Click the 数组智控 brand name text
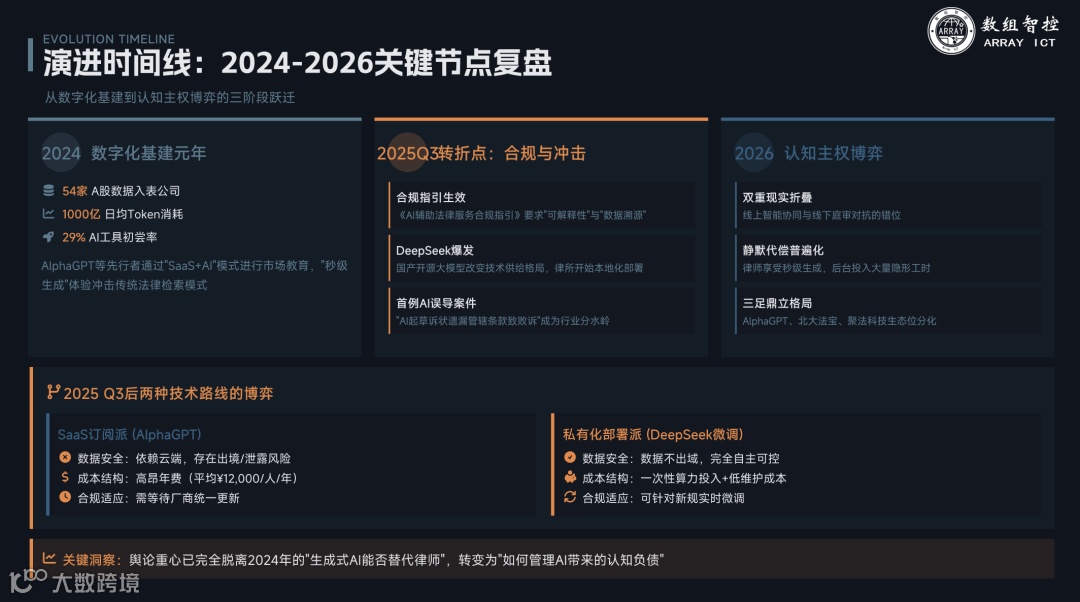The height and width of the screenshot is (602, 1080). click(1020, 24)
